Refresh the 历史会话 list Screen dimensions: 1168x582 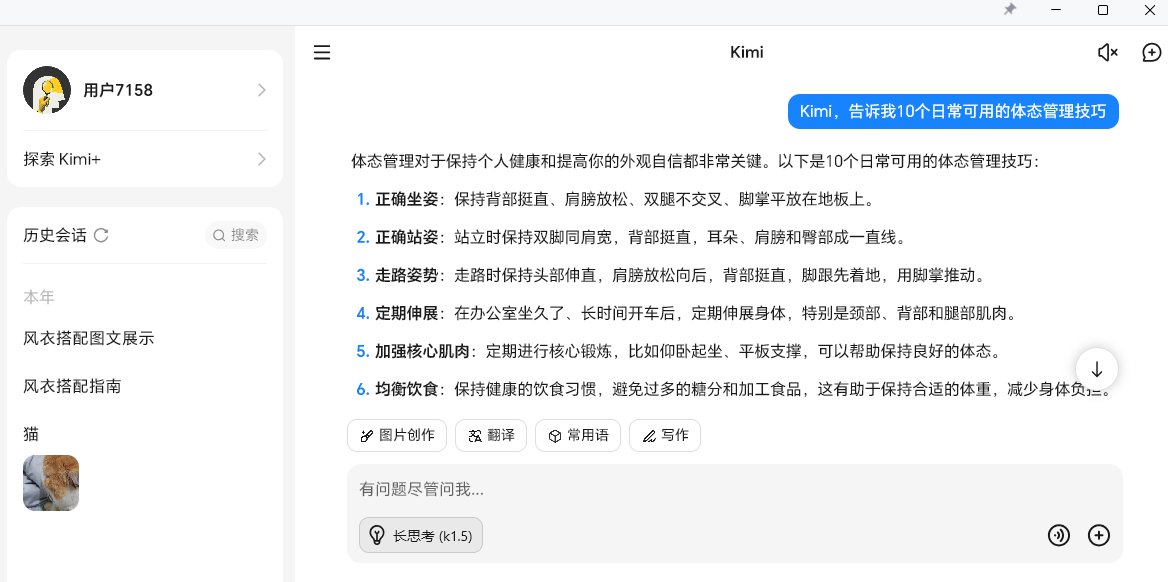pos(101,235)
